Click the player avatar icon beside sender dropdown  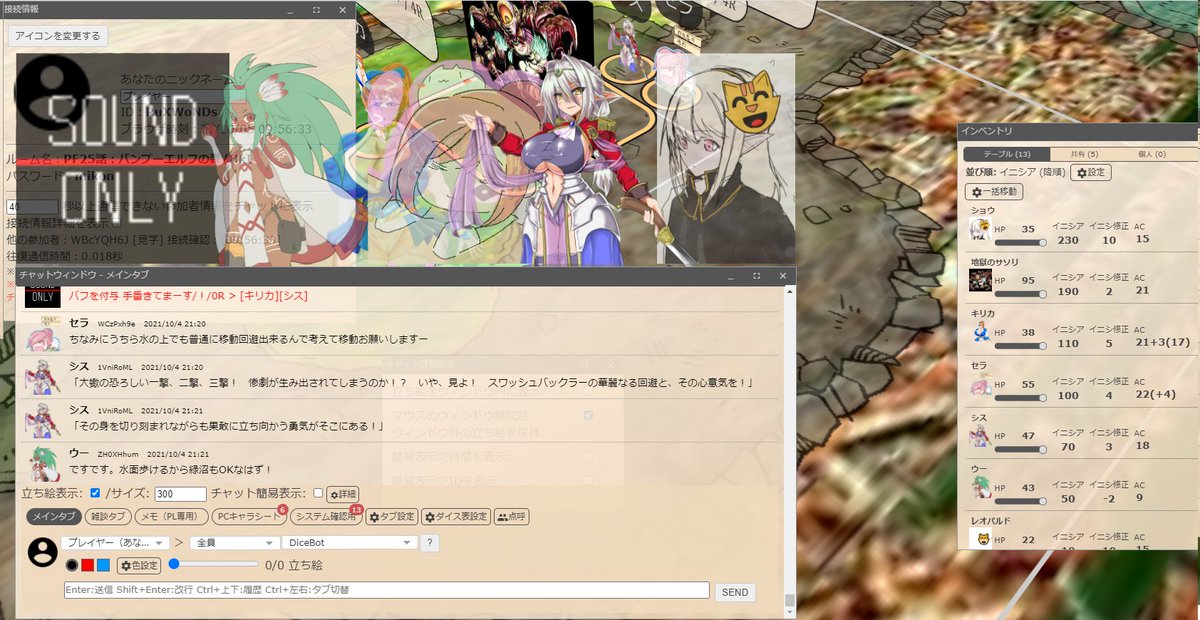(x=42, y=552)
